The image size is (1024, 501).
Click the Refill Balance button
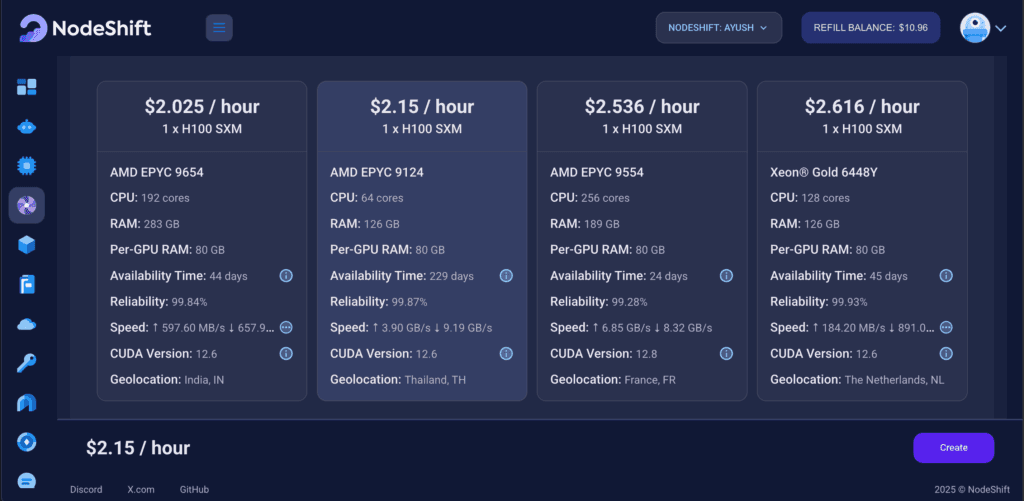(871, 28)
